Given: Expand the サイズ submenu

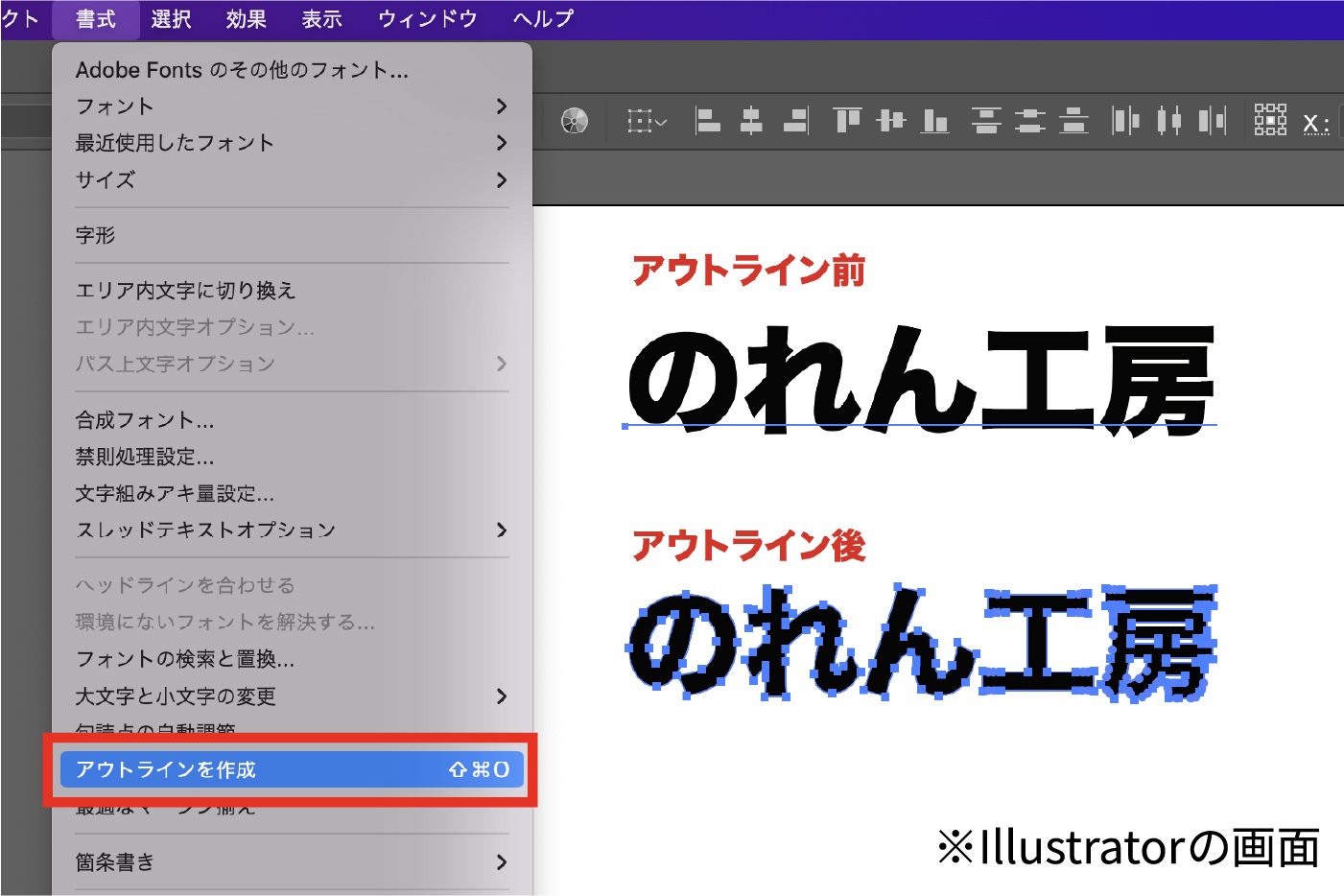Looking at the screenshot, I should click(x=292, y=180).
